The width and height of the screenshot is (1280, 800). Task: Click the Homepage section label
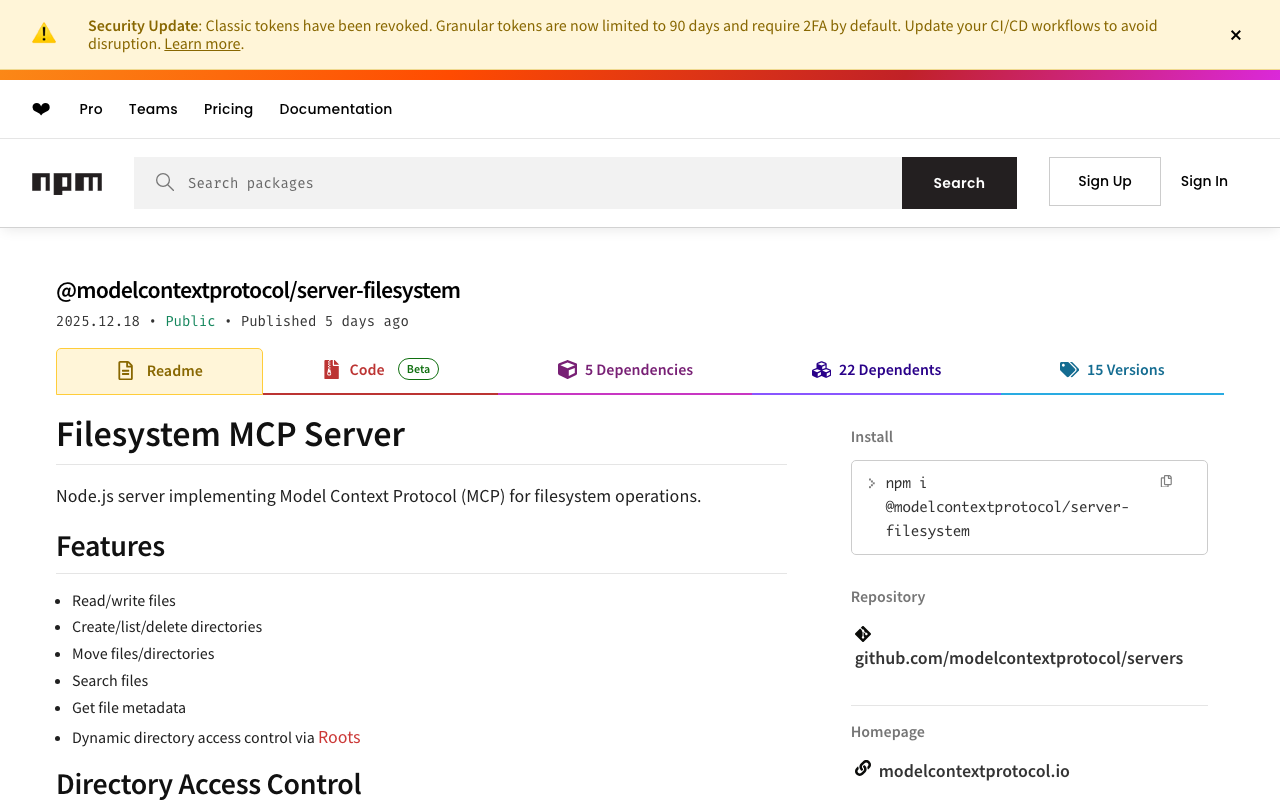888,732
